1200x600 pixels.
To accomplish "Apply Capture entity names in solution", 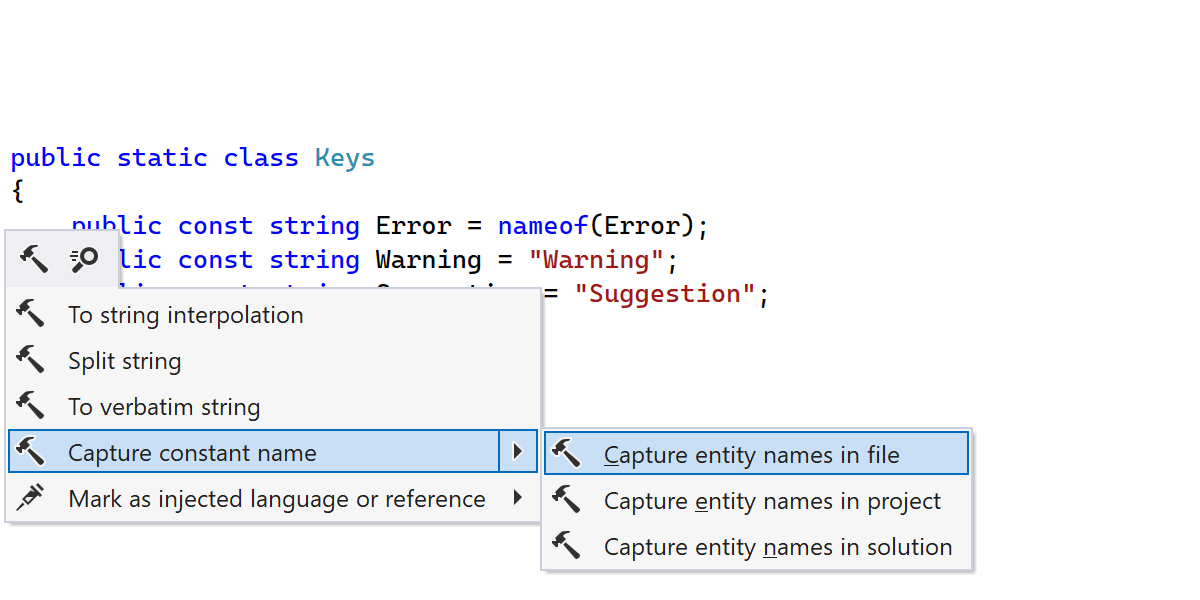I will (778, 547).
